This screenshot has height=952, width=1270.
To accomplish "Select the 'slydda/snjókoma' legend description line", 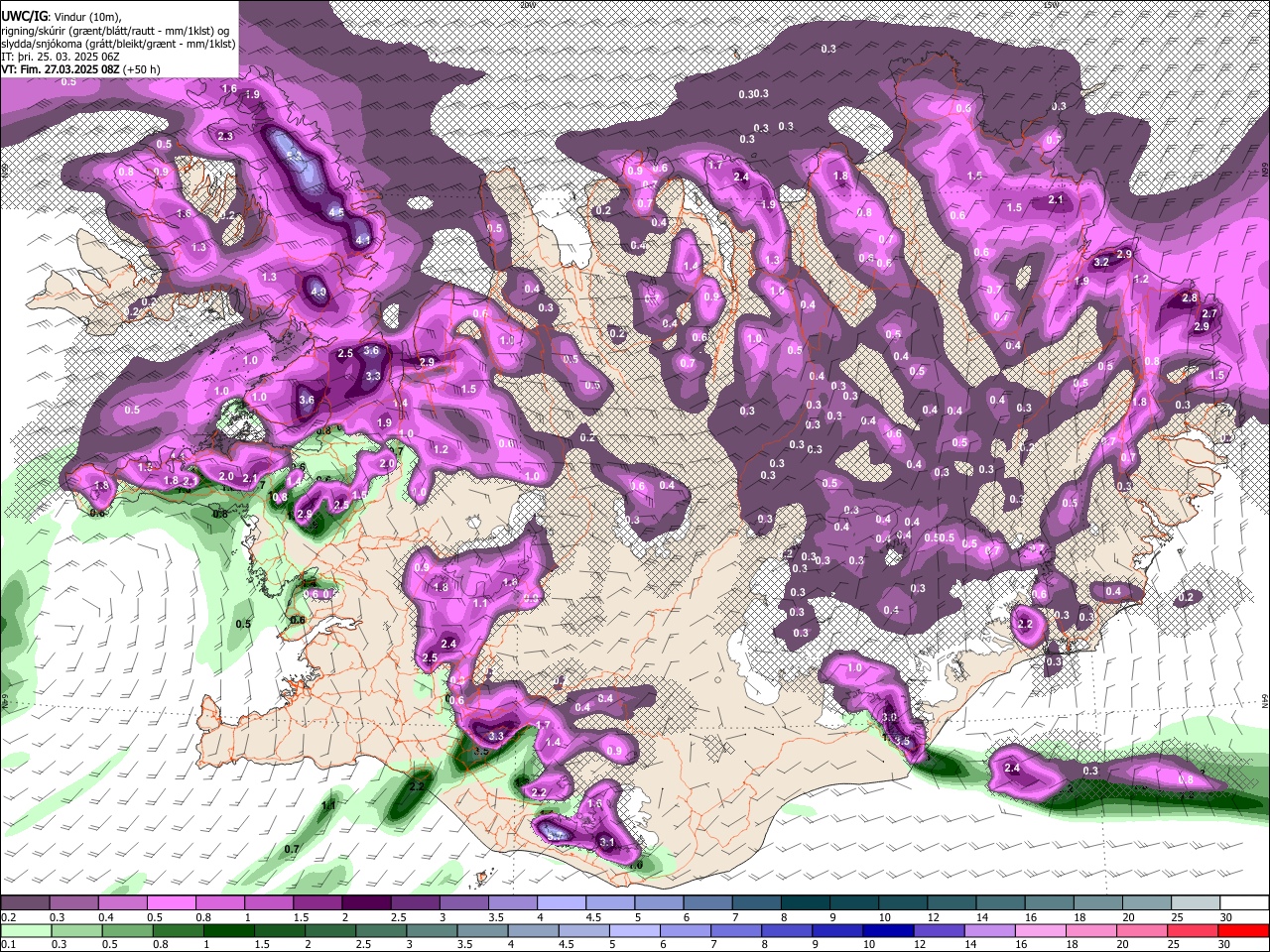I will pyautogui.click(x=118, y=44).
